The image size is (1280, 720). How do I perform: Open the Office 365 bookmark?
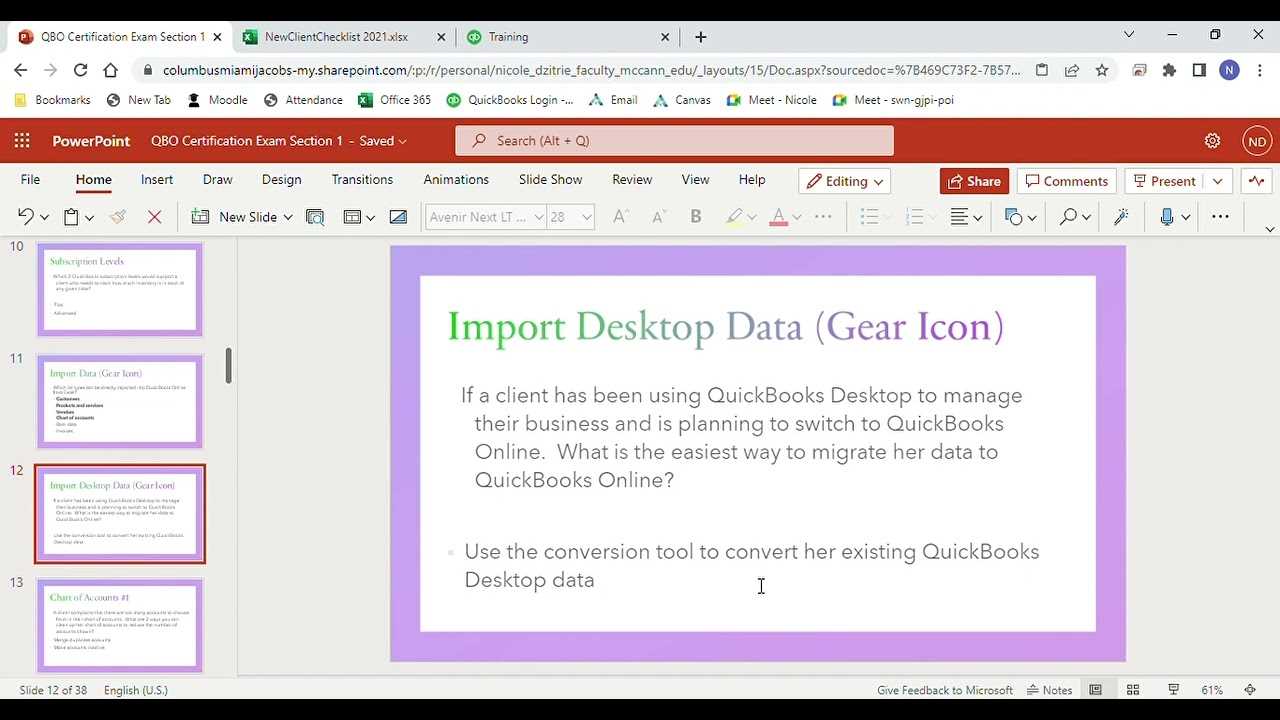click(x=394, y=100)
